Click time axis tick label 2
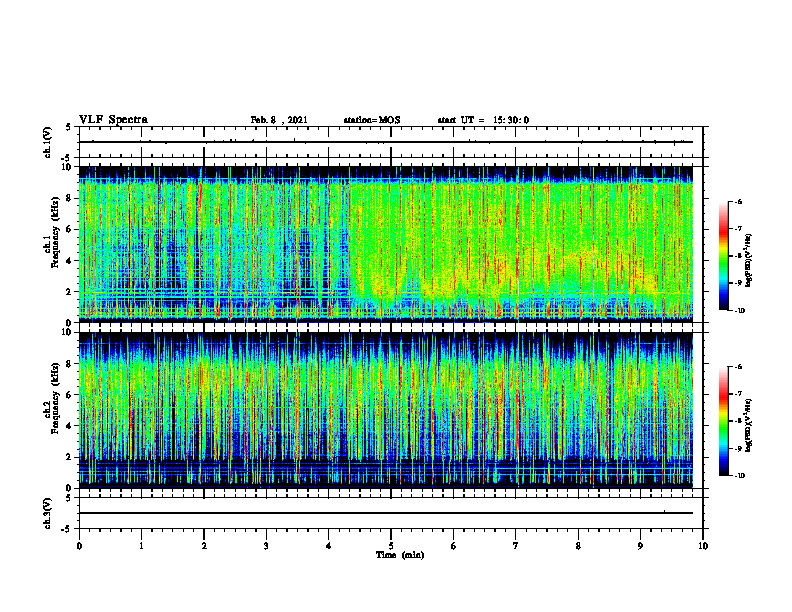Viewport: 792px width, 612px height. click(204, 546)
